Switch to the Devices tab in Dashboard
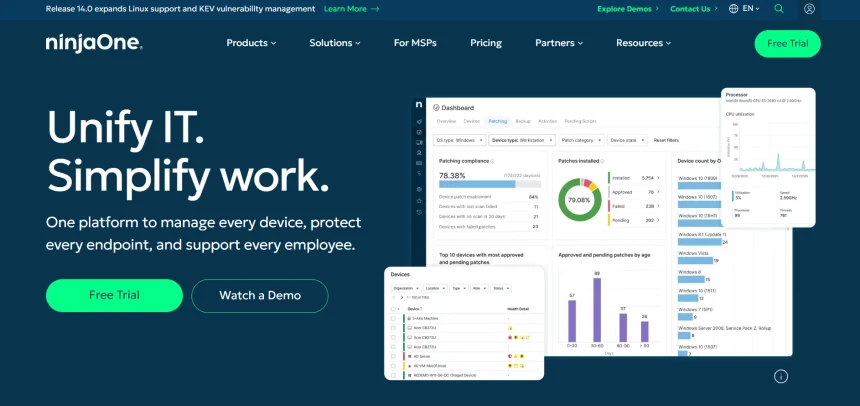The image size is (860, 406). click(472, 121)
